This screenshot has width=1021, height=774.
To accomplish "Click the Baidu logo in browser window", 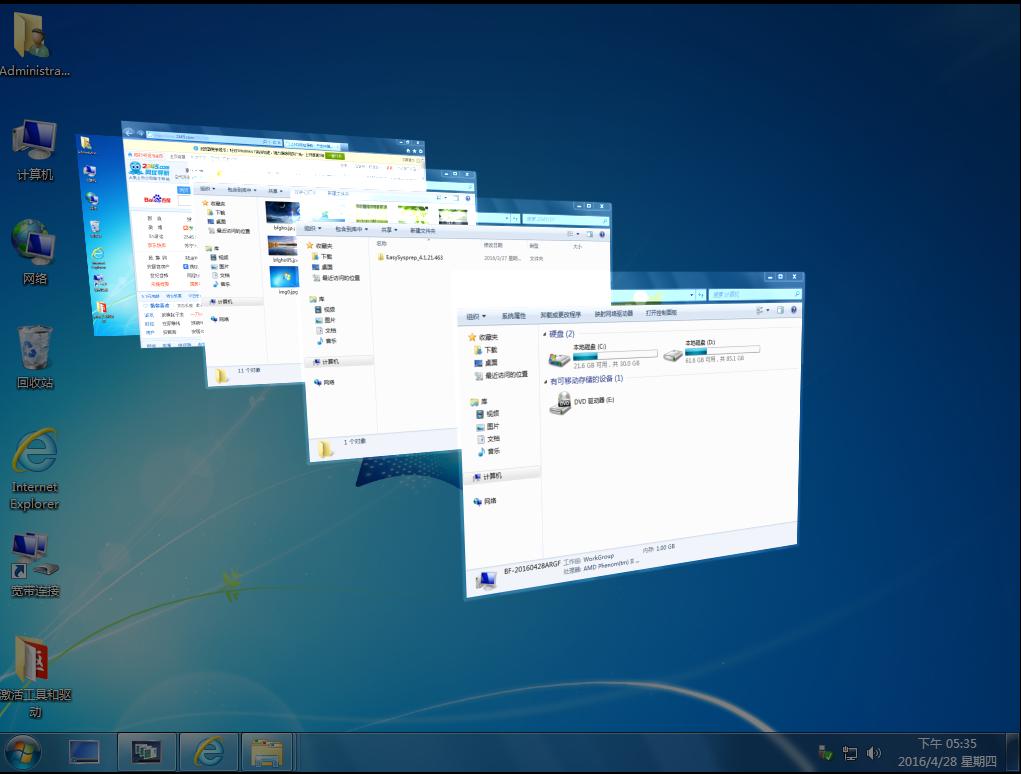I will 157,199.
